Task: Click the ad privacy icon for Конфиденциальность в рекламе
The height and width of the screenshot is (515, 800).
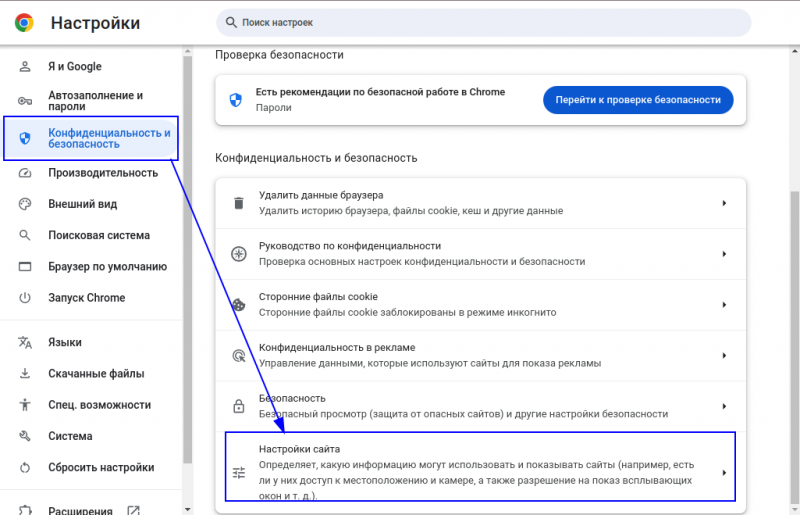Action: [x=238, y=355]
